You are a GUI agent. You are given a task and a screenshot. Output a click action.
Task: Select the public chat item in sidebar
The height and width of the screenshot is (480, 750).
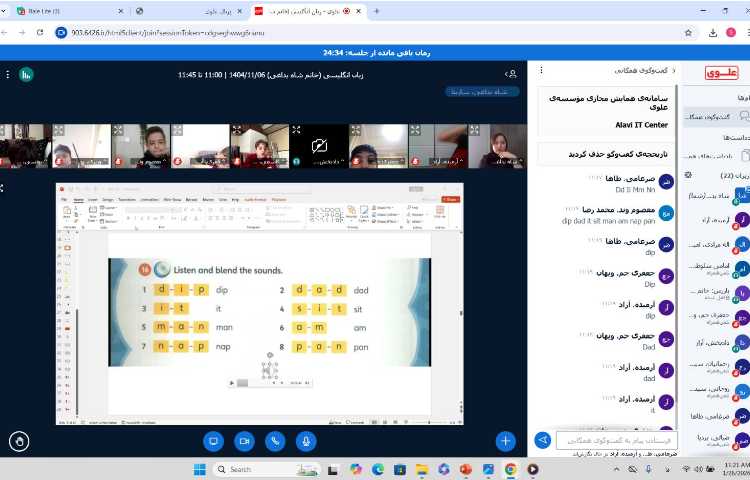click(712, 117)
